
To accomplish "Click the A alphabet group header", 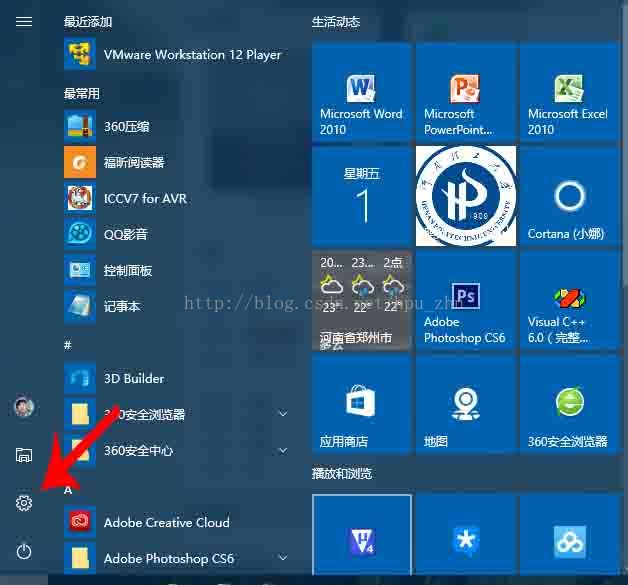I will [68, 489].
